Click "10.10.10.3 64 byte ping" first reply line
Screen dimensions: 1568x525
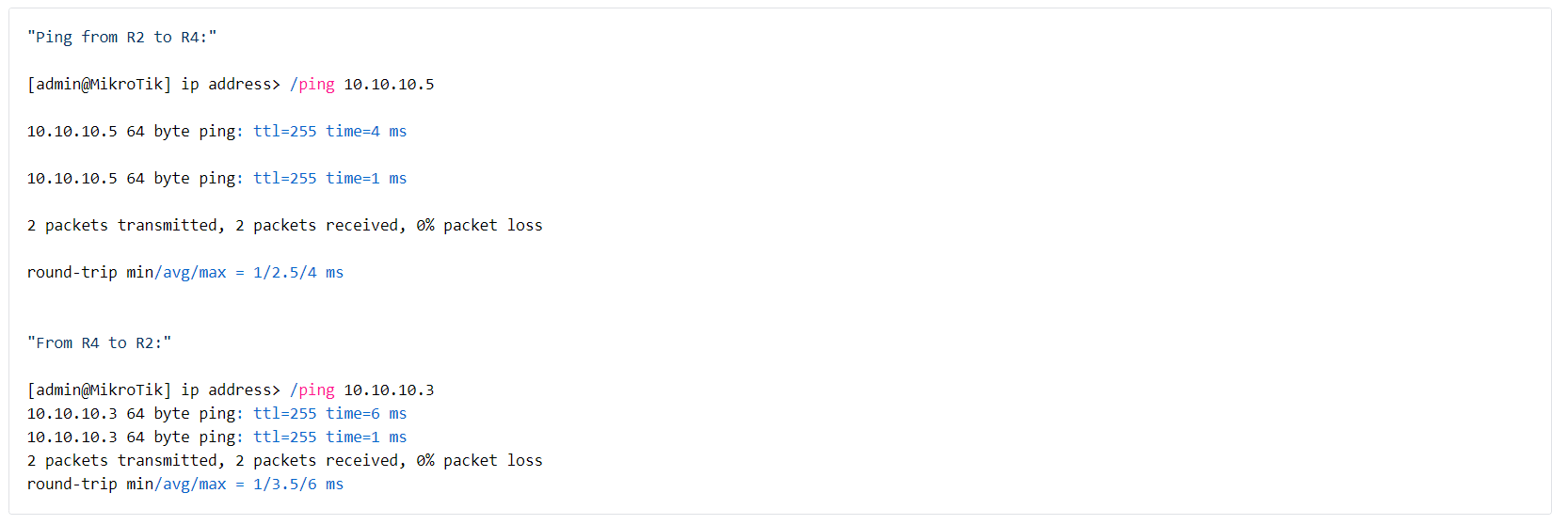[x=135, y=413]
